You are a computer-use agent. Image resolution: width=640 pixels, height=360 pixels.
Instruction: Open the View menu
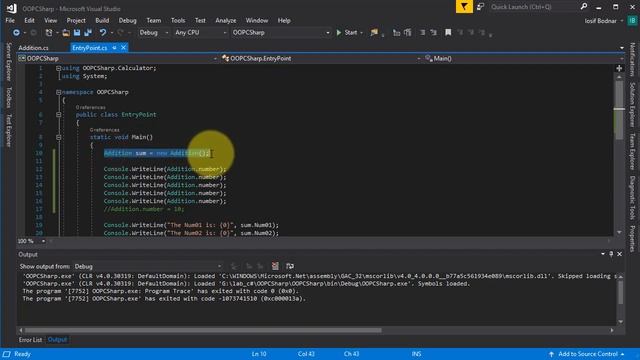tap(51, 20)
